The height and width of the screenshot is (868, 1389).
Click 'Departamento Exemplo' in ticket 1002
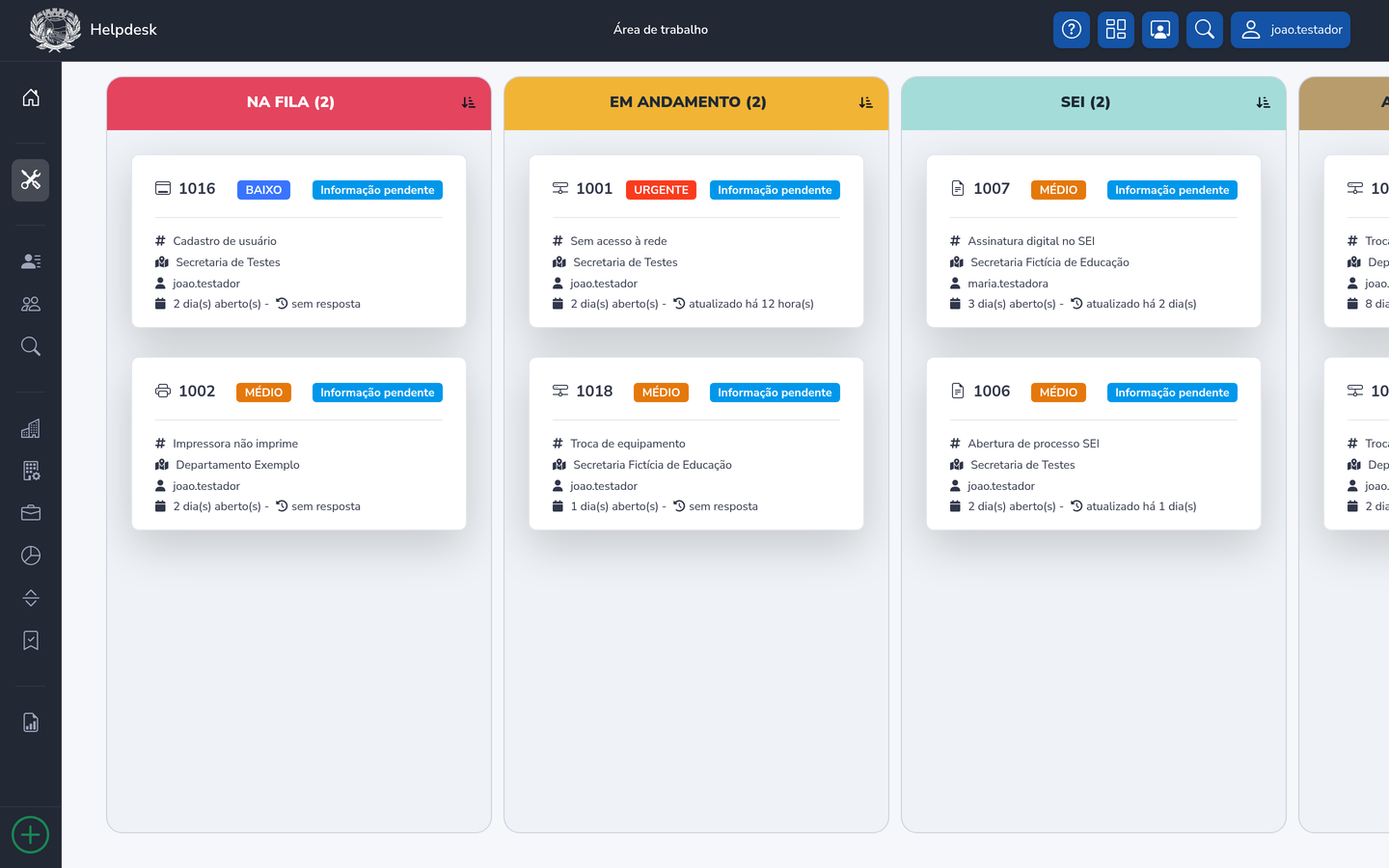tap(237, 465)
